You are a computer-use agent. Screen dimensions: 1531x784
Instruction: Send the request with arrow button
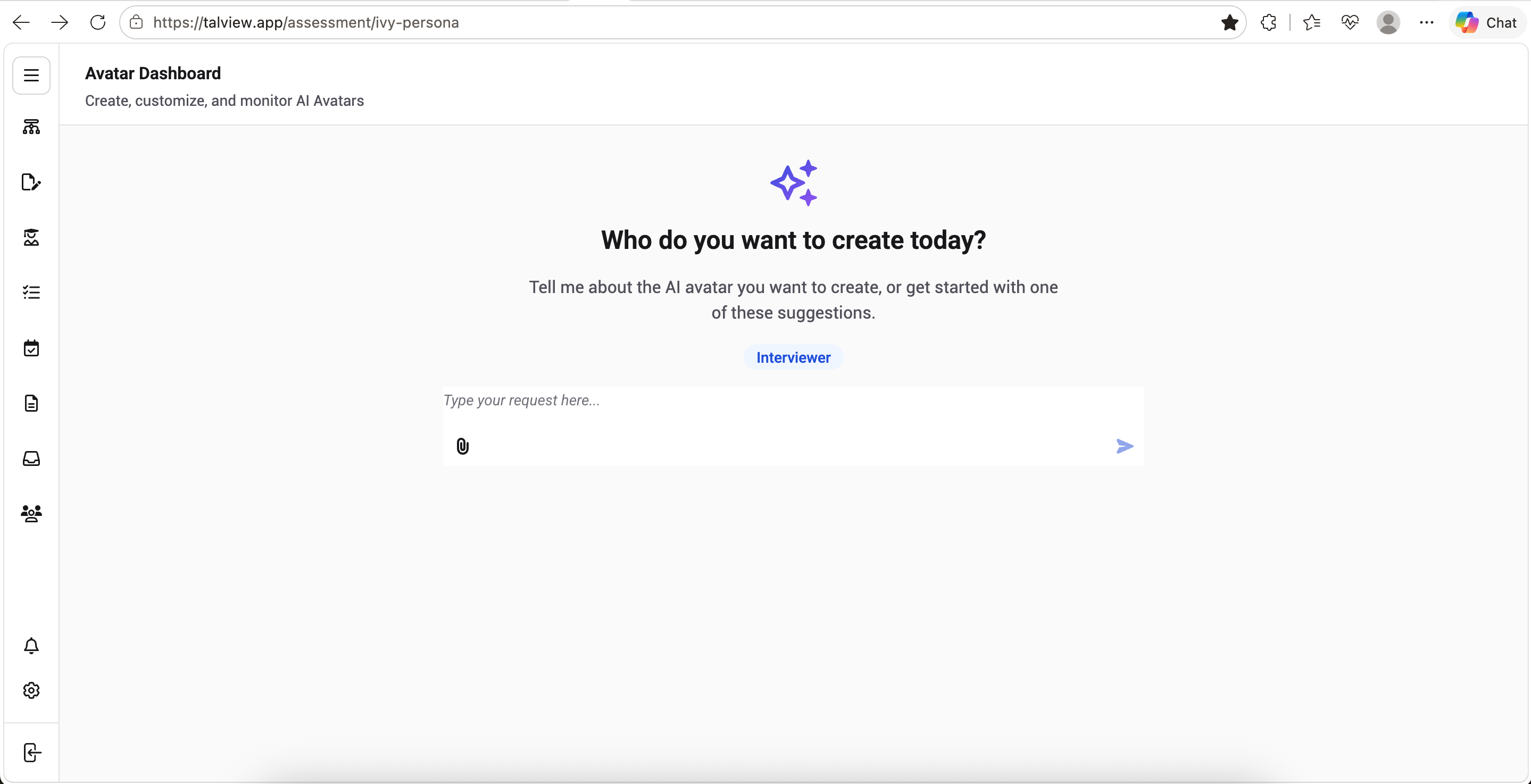pos(1125,446)
